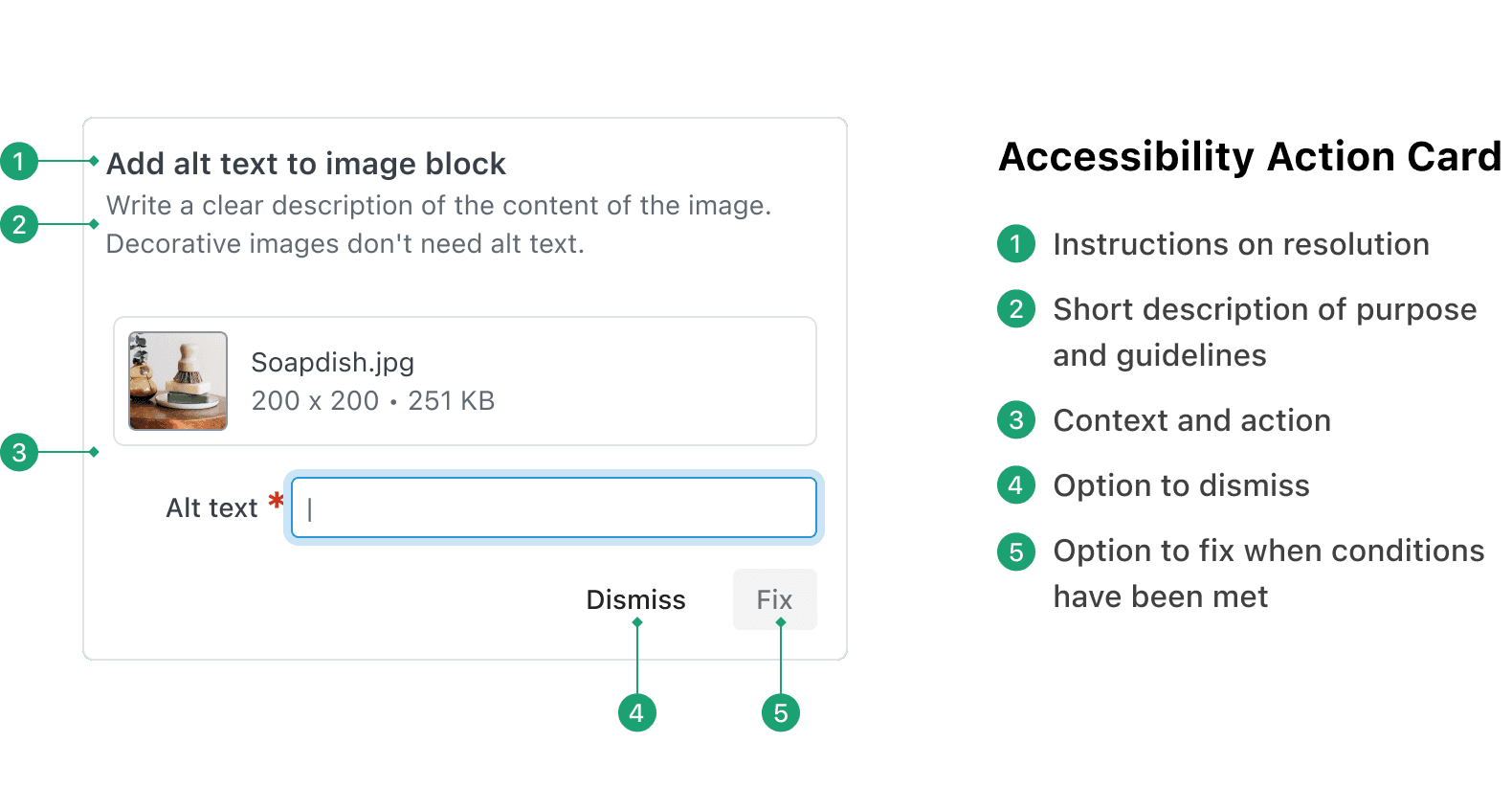Click the Alt text input field
The image size is (1512, 810).
[x=554, y=507]
